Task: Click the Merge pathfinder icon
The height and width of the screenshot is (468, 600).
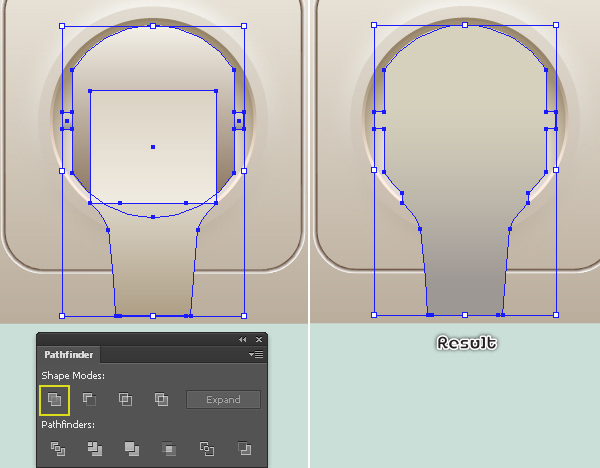Action: pyautogui.click(x=132, y=448)
